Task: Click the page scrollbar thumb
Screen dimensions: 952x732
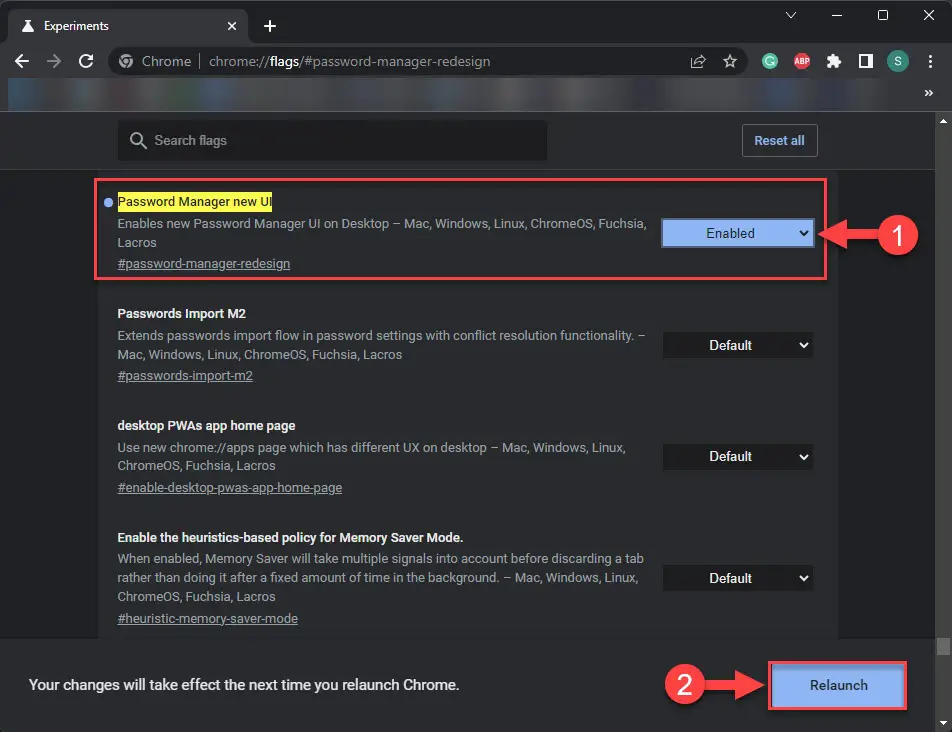Action: click(x=943, y=646)
